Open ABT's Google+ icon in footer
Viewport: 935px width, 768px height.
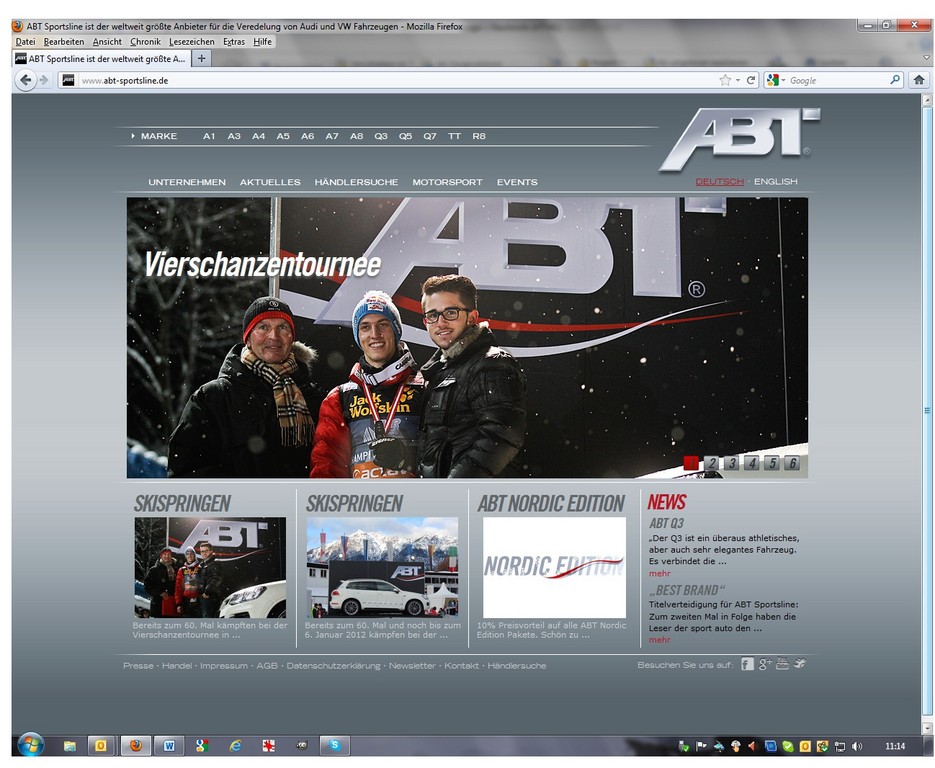coord(765,664)
